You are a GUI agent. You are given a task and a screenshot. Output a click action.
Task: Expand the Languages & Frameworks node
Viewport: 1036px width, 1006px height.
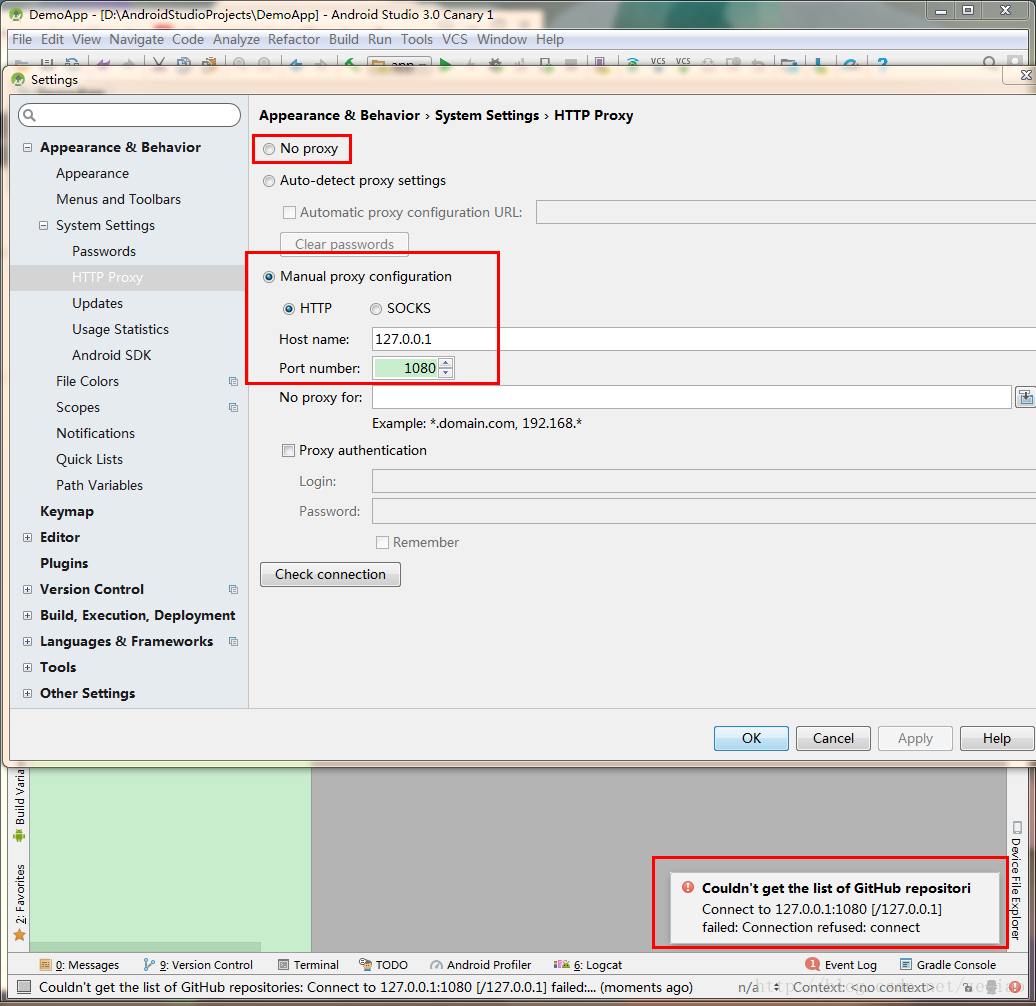pyautogui.click(x=27, y=641)
